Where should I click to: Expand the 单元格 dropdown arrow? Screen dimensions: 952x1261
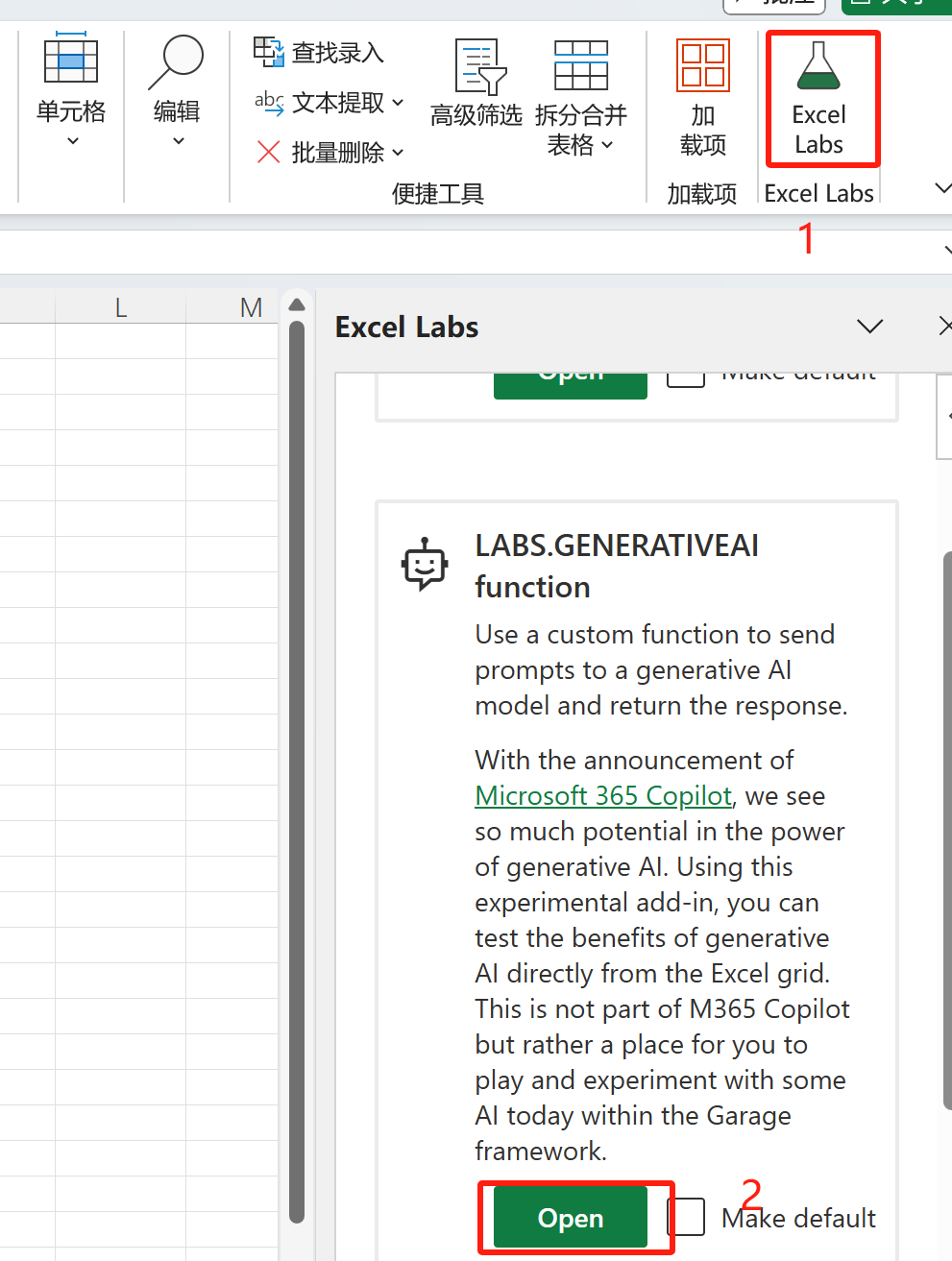(72, 141)
